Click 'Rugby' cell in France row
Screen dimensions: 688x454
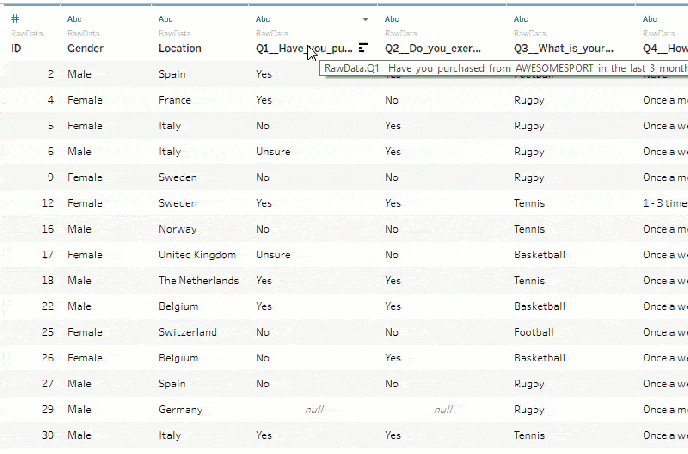click(x=530, y=100)
